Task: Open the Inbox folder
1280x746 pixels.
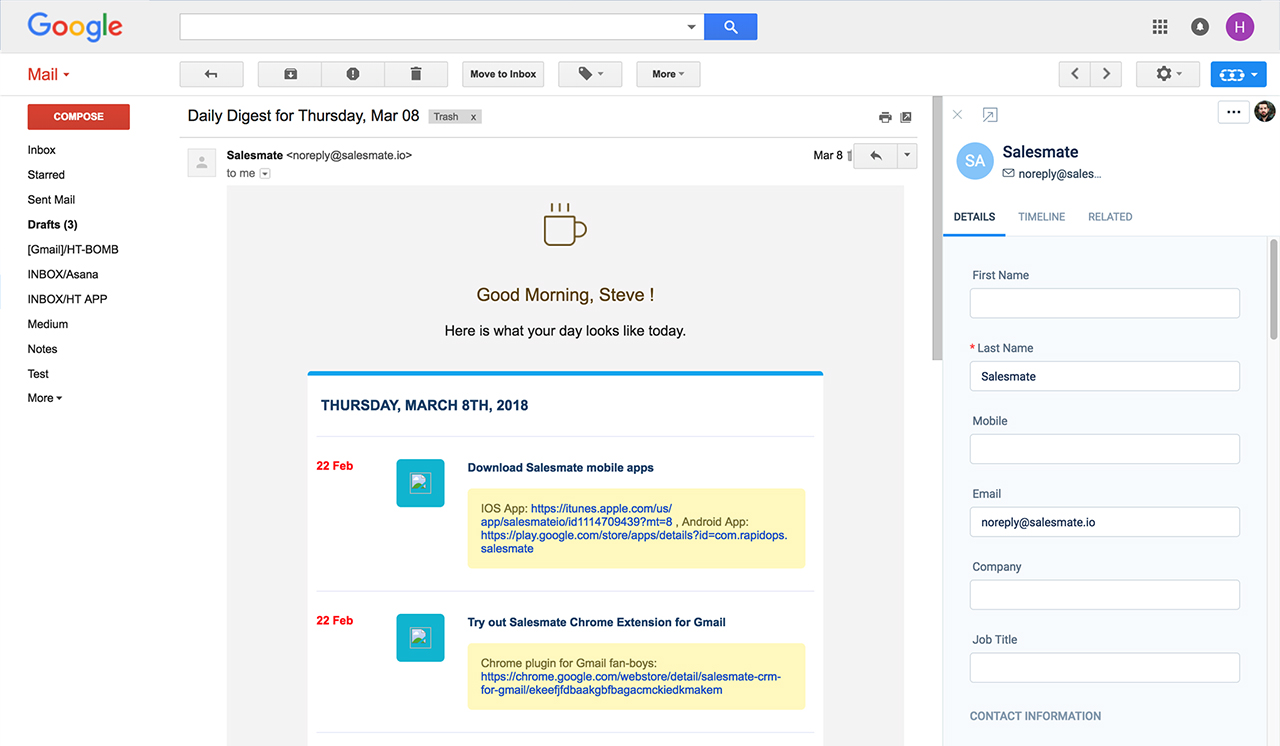Action: point(42,150)
